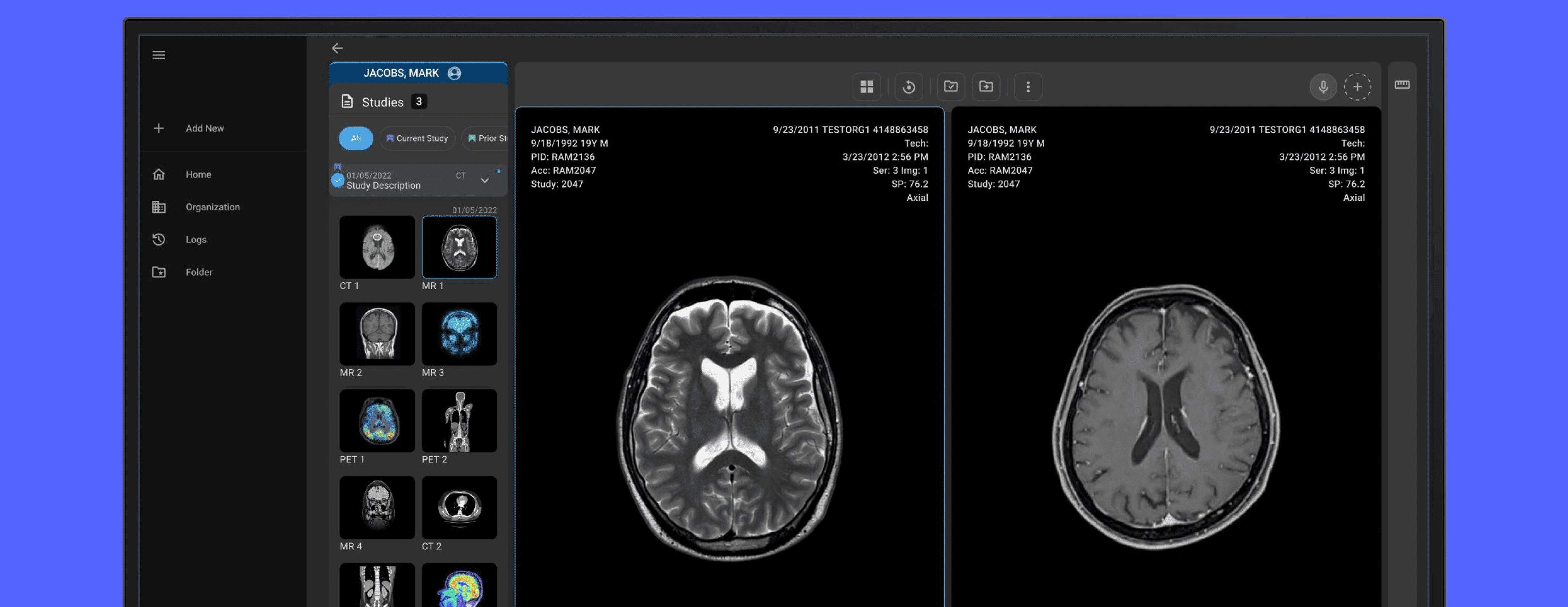The image size is (1568, 607).
Task: Click the folder checkmark icon
Action: click(950, 87)
